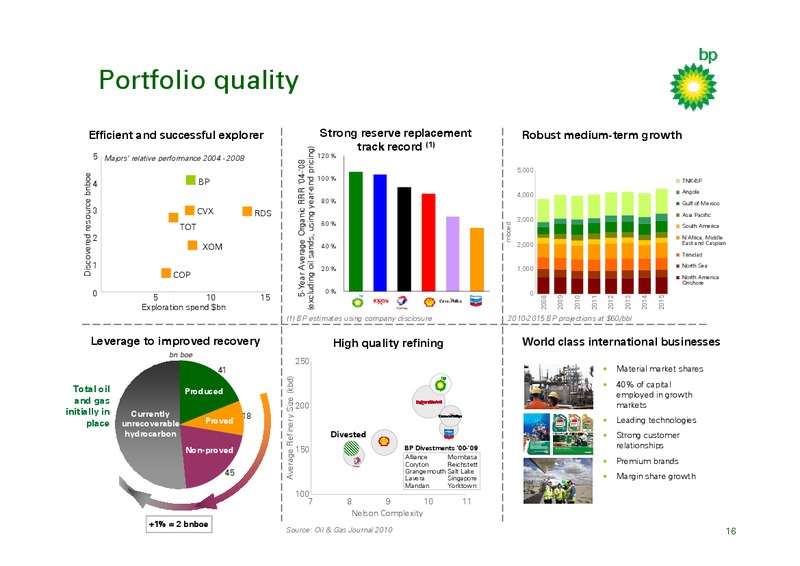Click 'Total oil and gas initially in place' label

pos(88,406)
